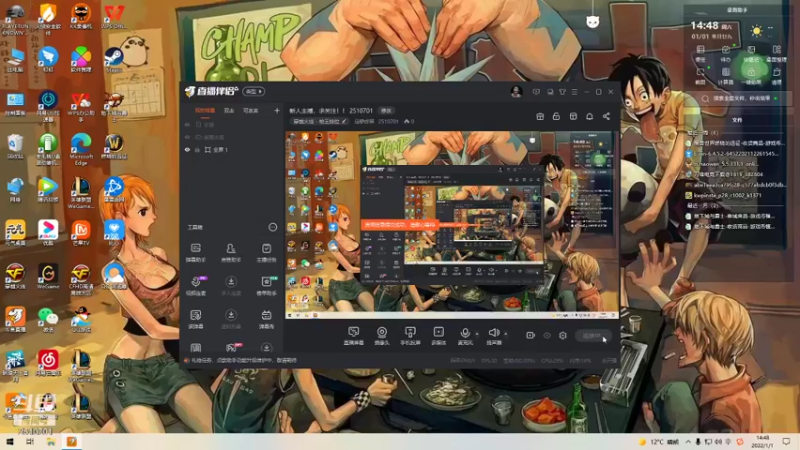Click the 修改 button next to 2510701
800x450 pixels.
[386, 111]
